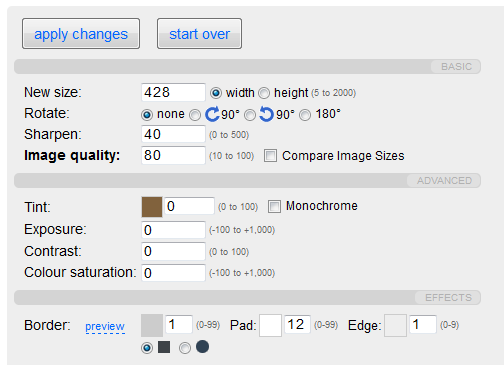Open the white Pad color swatch
The width and height of the screenshot is (504, 365).
(x=270, y=325)
